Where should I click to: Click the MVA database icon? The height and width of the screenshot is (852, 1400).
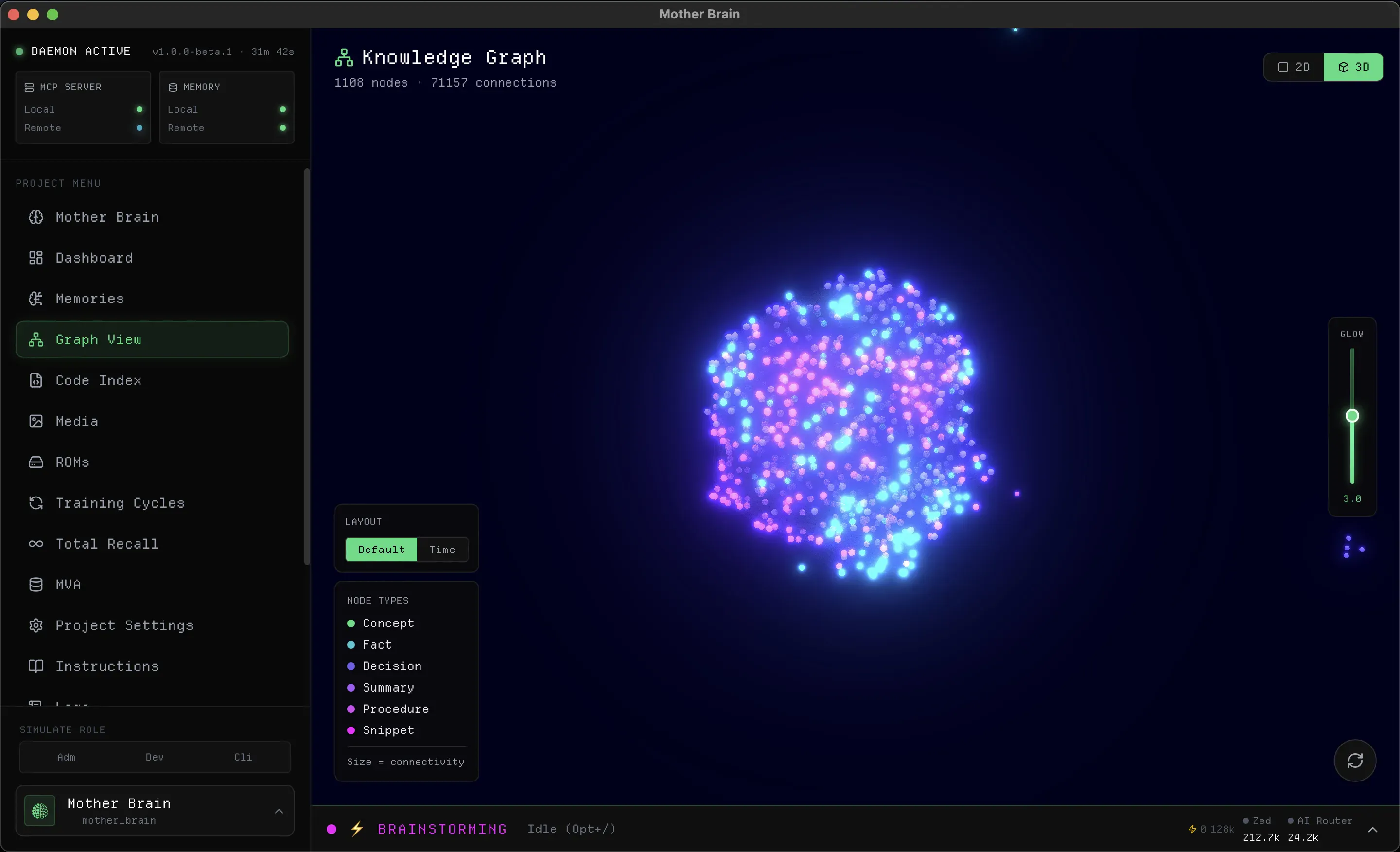pyautogui.click(x=36, y=585)
